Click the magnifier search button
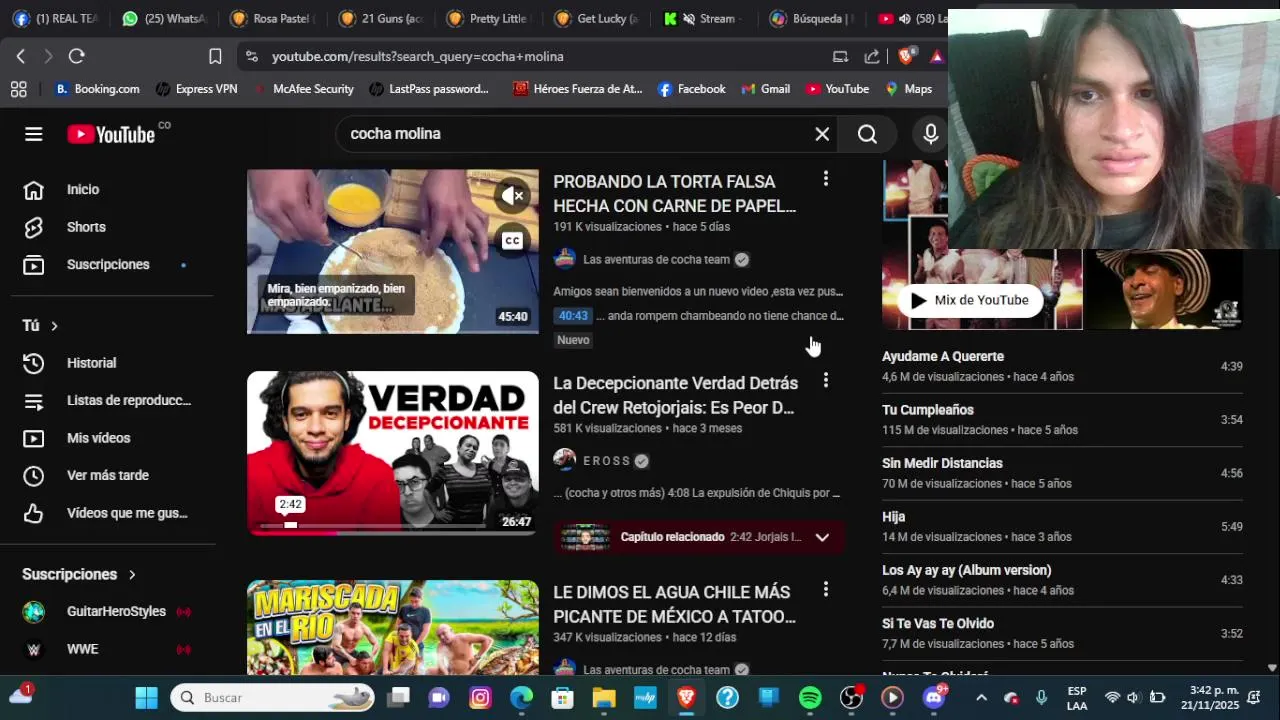This screenshot has width=1280, height=720. pos(867,134)
